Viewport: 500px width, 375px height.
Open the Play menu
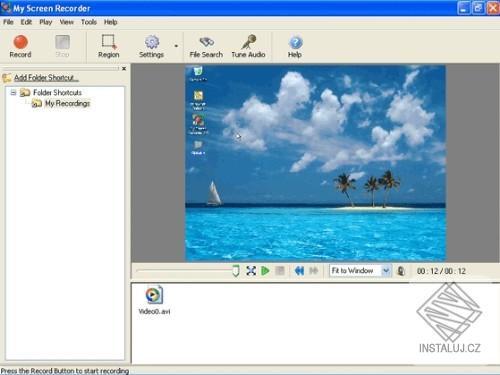point(46,22)
